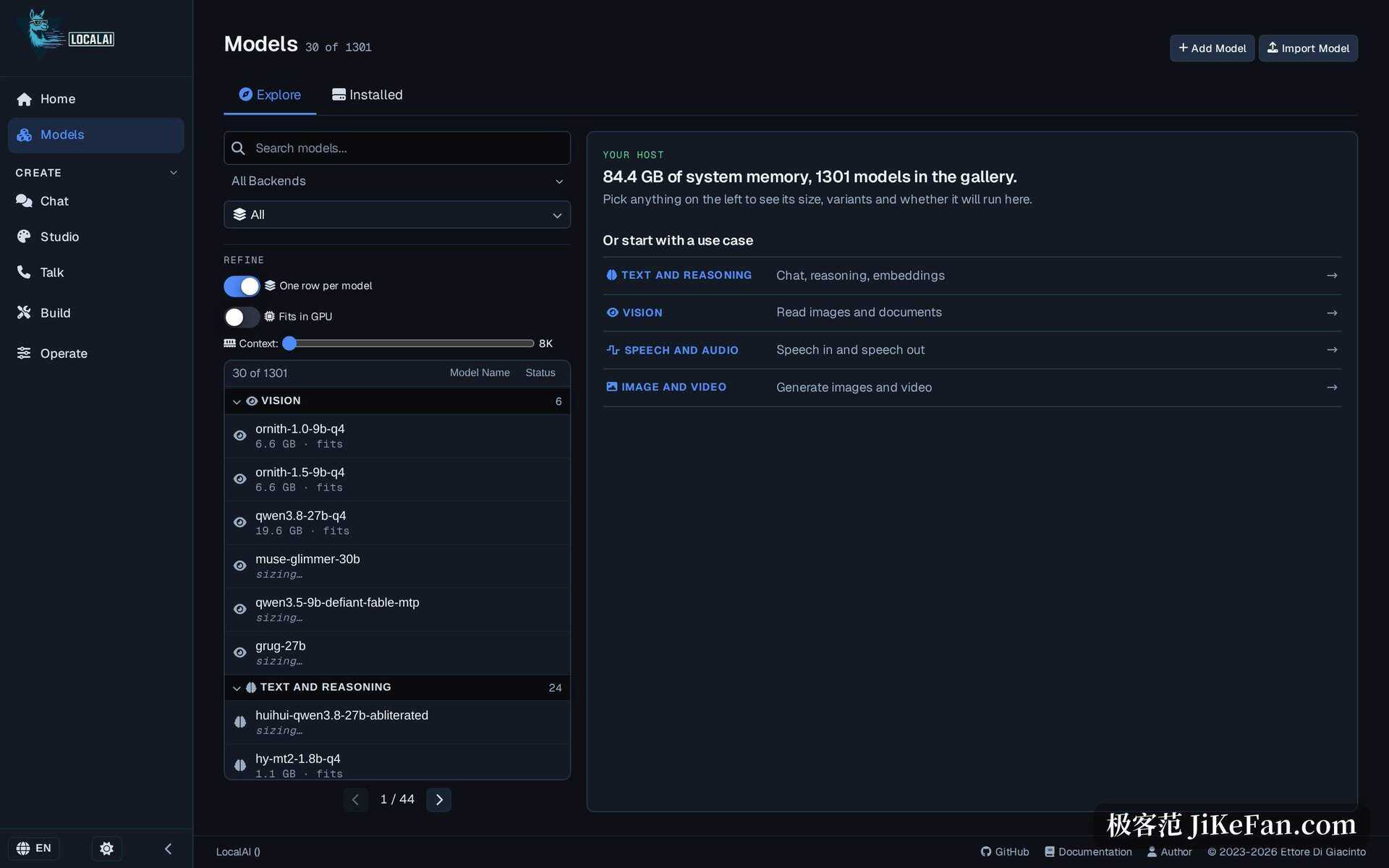The width and height of the screenshot is (1389, 868).
Task: Click the Model Name column header
Action: click(x=480, y=373)
